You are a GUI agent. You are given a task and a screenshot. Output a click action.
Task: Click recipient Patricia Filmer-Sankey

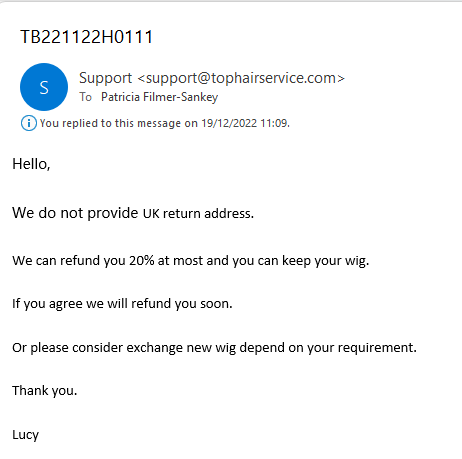click(x=159, y=97)
